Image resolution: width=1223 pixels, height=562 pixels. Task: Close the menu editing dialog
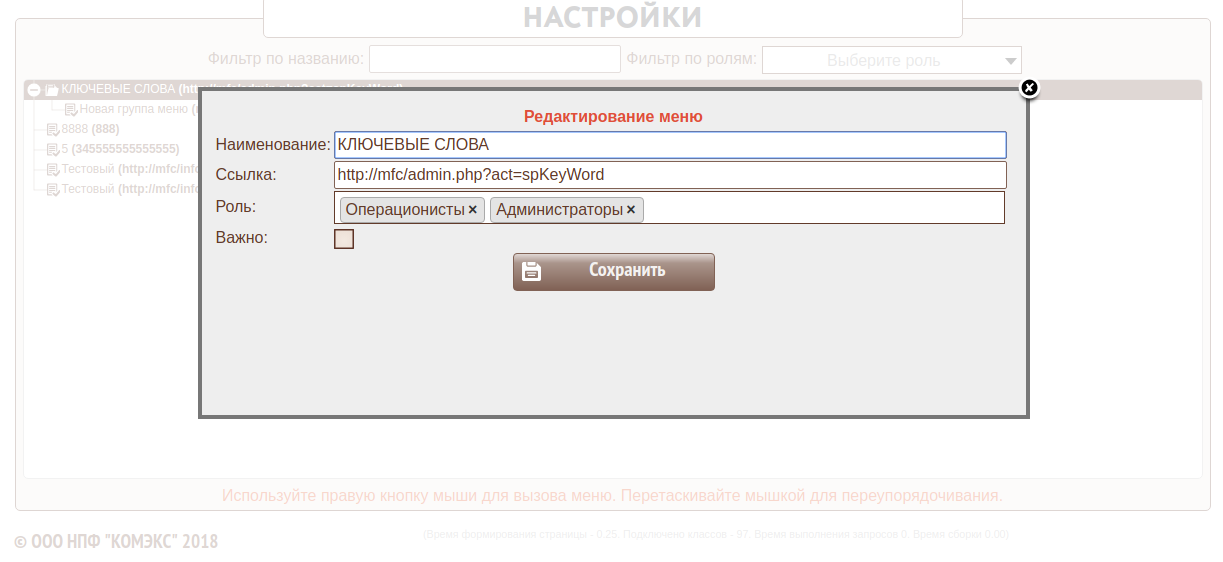pyautogui.click(x=1029, y=88)
